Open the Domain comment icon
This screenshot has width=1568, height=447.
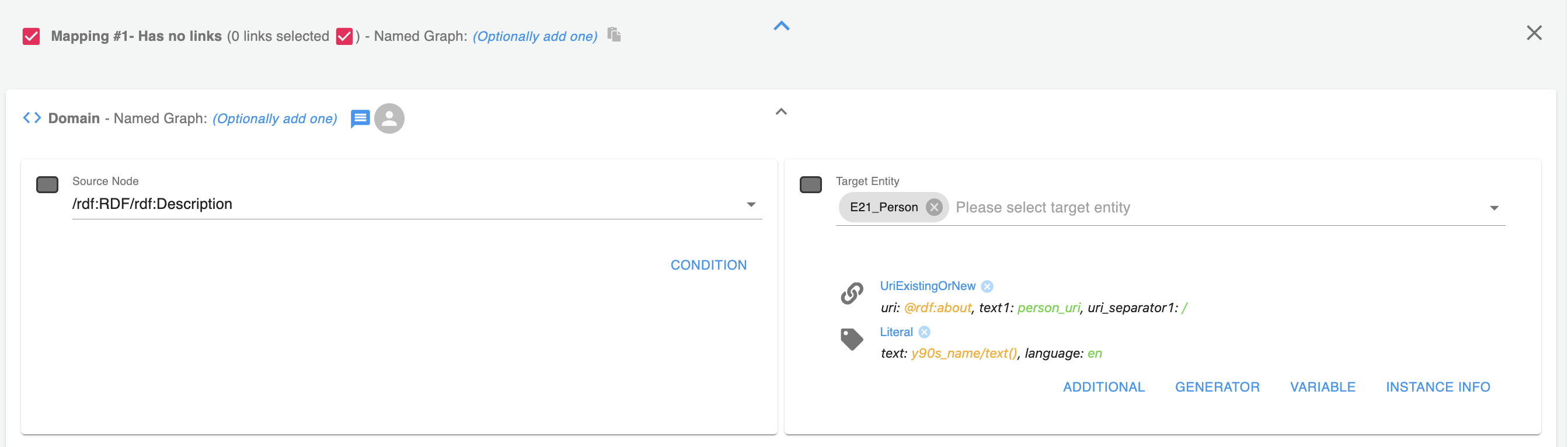360,118
